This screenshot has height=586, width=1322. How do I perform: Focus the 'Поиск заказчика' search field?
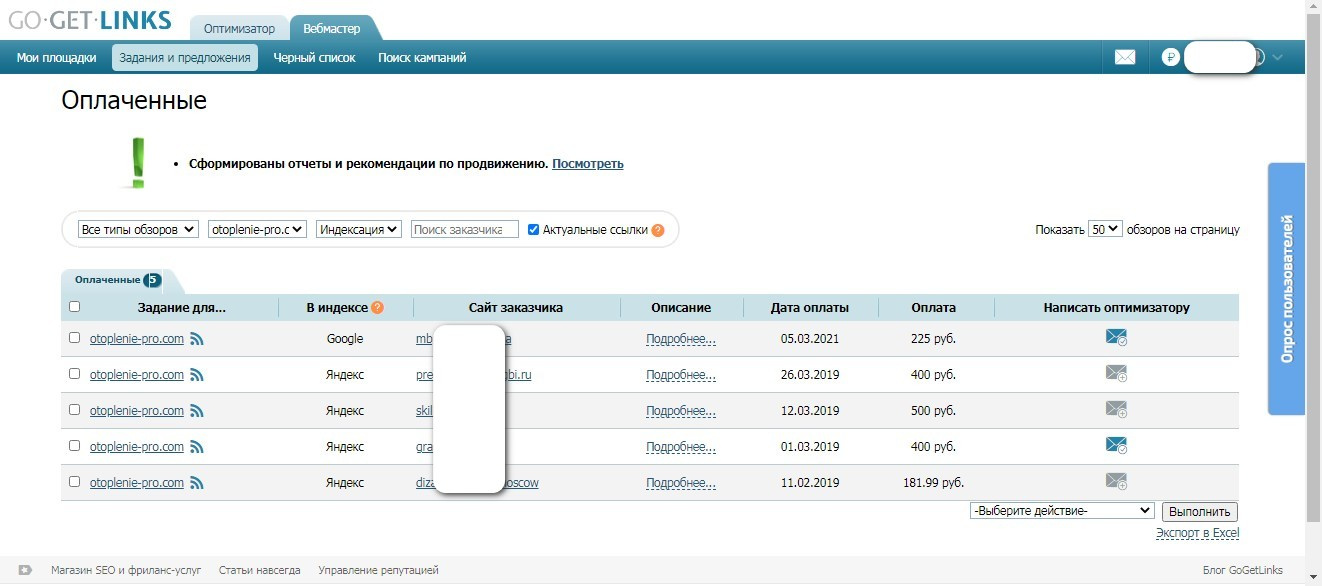465,229
